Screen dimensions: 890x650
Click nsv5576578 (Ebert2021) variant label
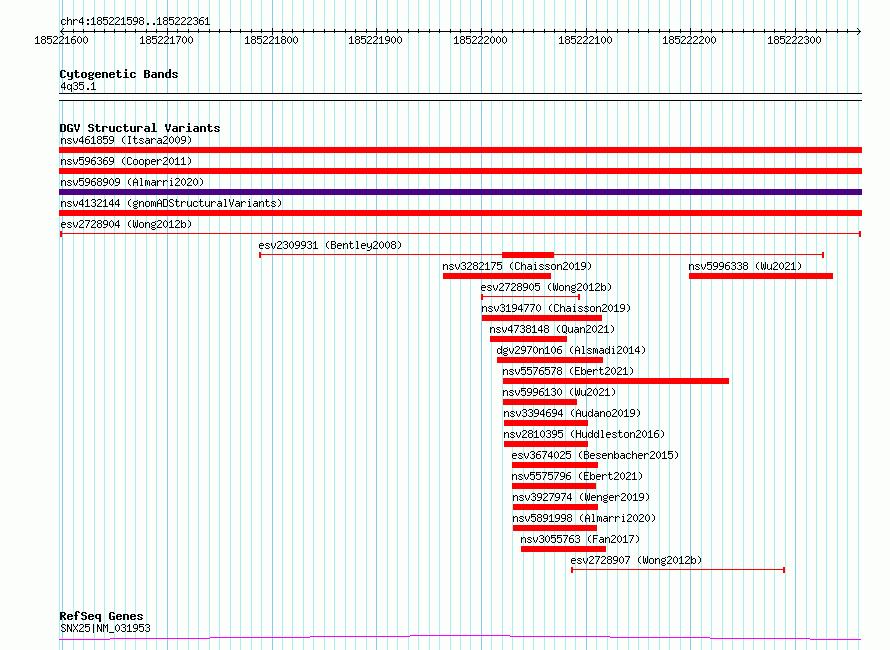coord(568,371)
